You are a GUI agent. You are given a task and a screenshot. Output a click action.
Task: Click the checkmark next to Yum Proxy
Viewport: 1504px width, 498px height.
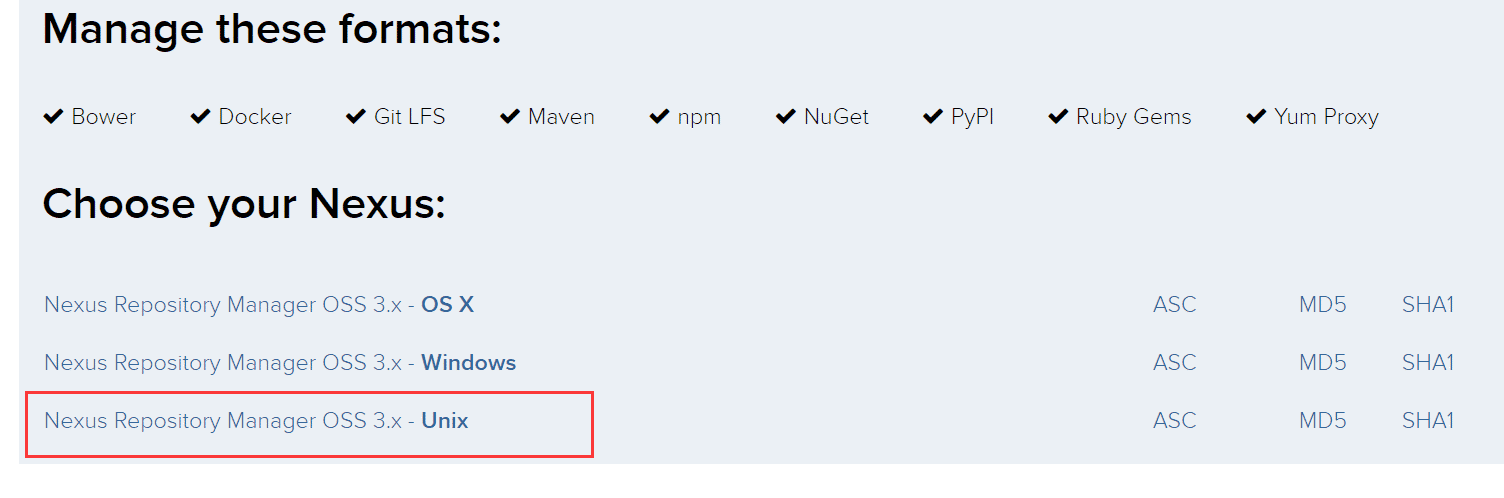[x=1256, y=117]
